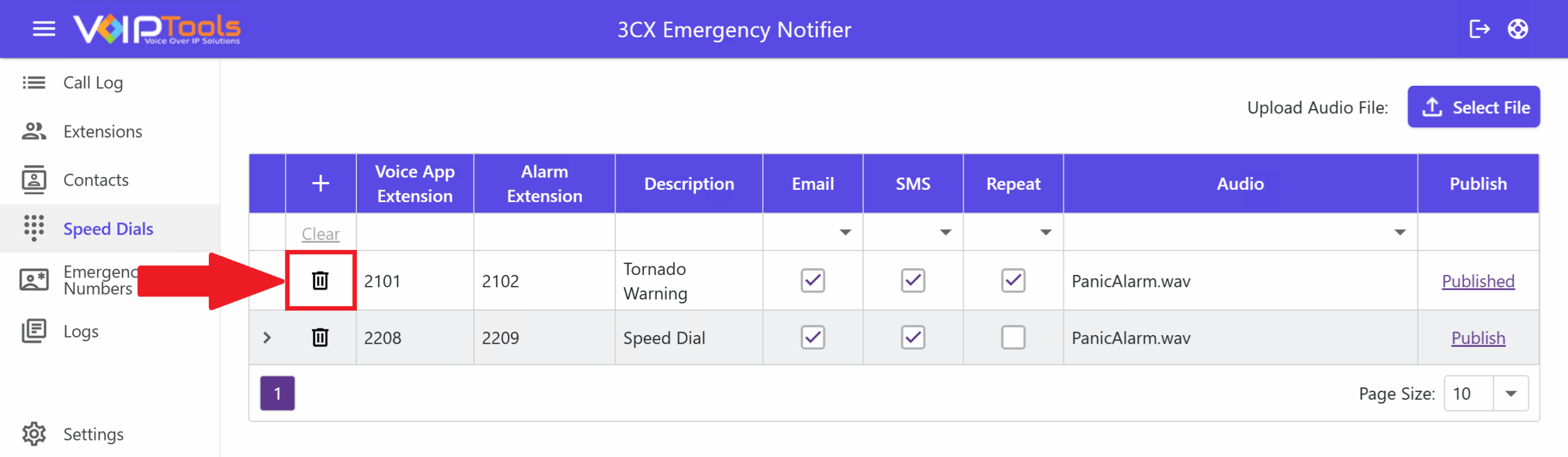Open the Audio column filter dropdown
1568x457 pixels.
[x=1400, y=232]
